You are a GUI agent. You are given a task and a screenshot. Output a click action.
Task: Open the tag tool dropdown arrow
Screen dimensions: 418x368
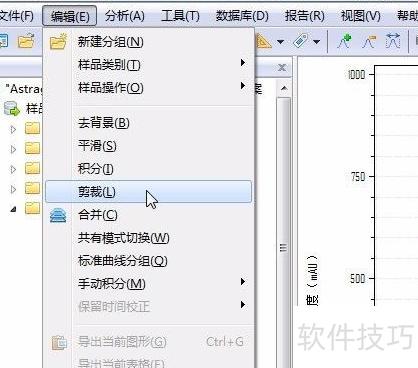pos(317,42)
